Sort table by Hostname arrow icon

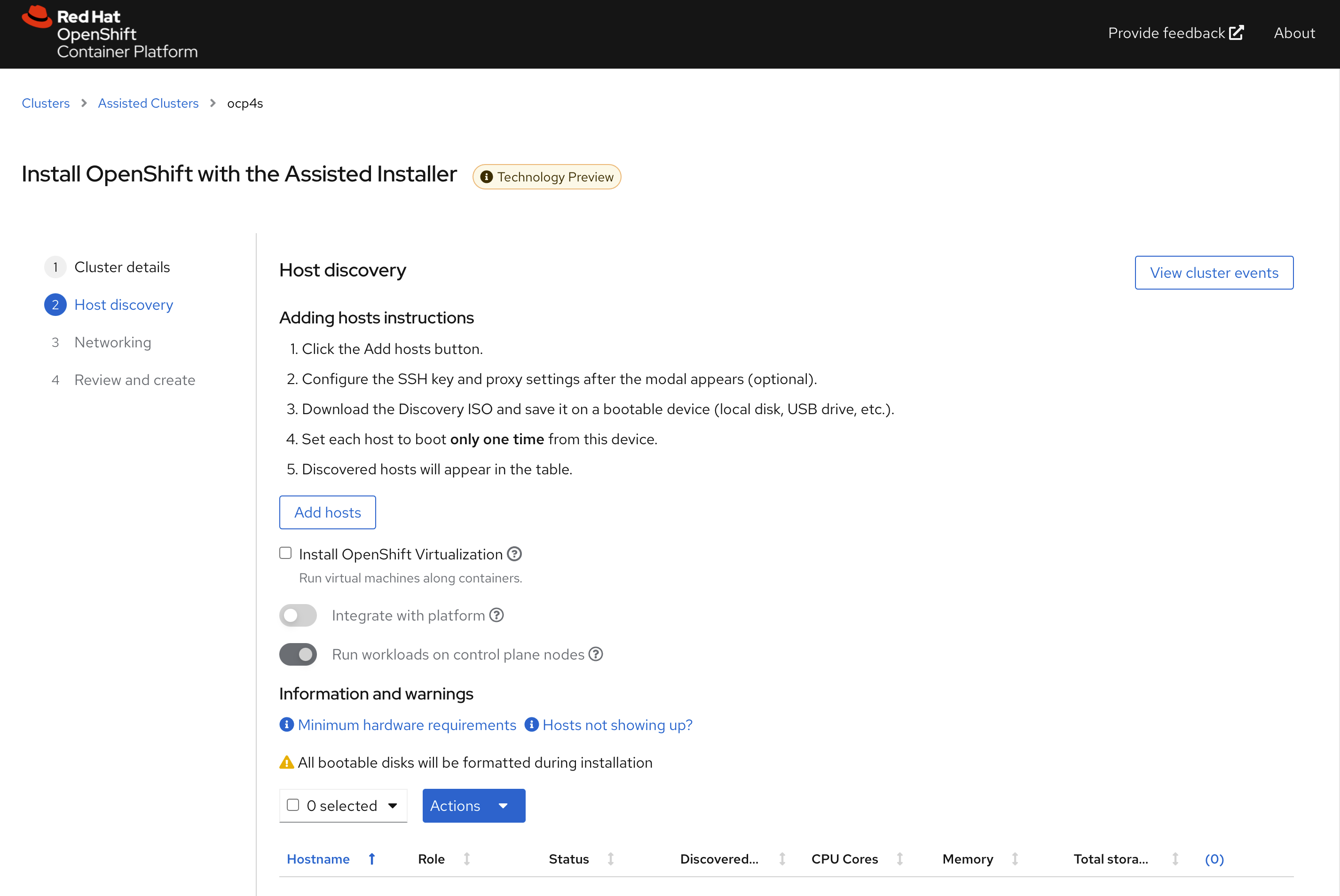[372, 858]
